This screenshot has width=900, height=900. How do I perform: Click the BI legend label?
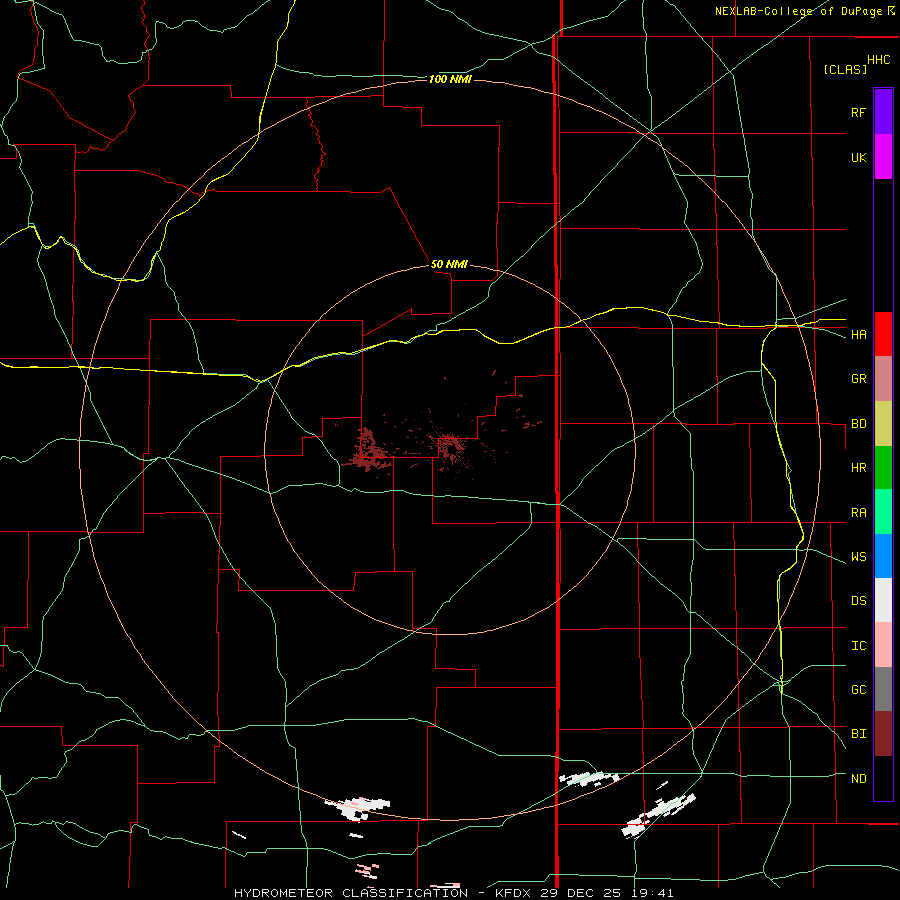(858, 734)
